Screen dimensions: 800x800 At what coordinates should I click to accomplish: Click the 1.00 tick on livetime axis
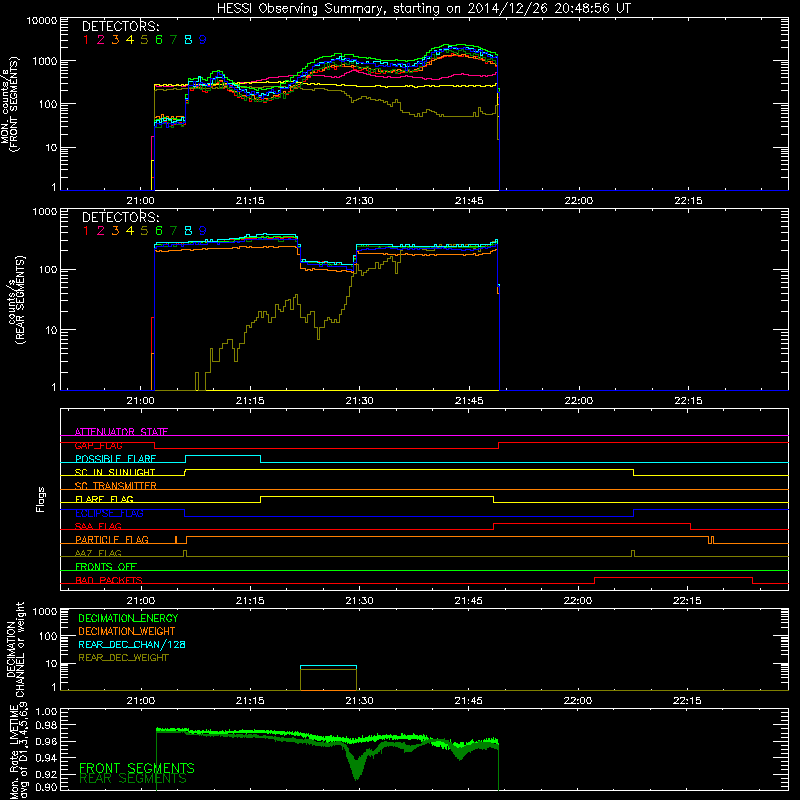tap(46, 712)
